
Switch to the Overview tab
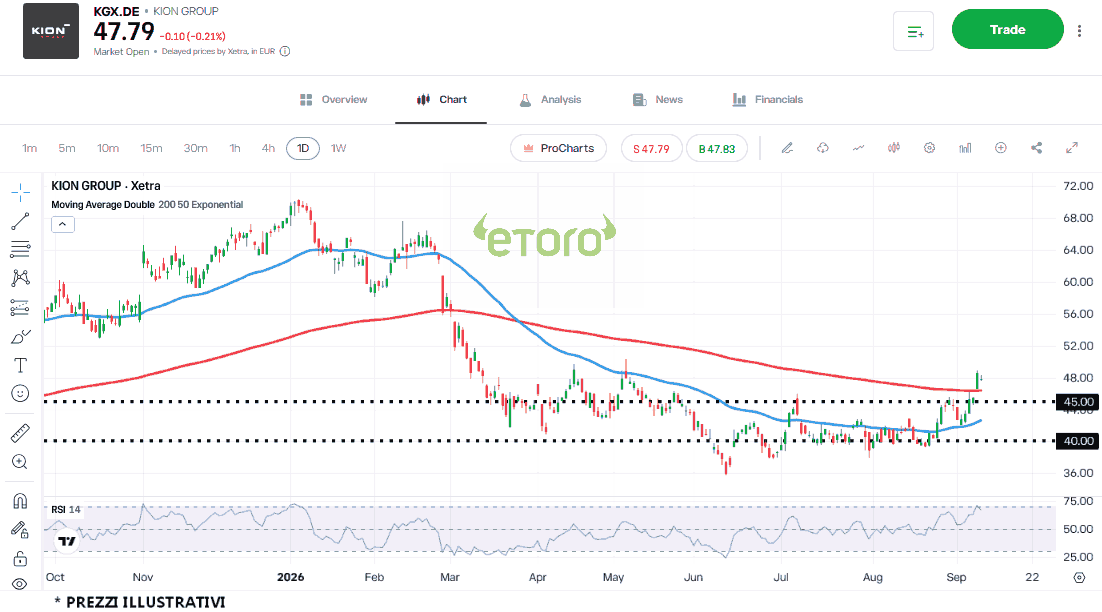point(333,100)
